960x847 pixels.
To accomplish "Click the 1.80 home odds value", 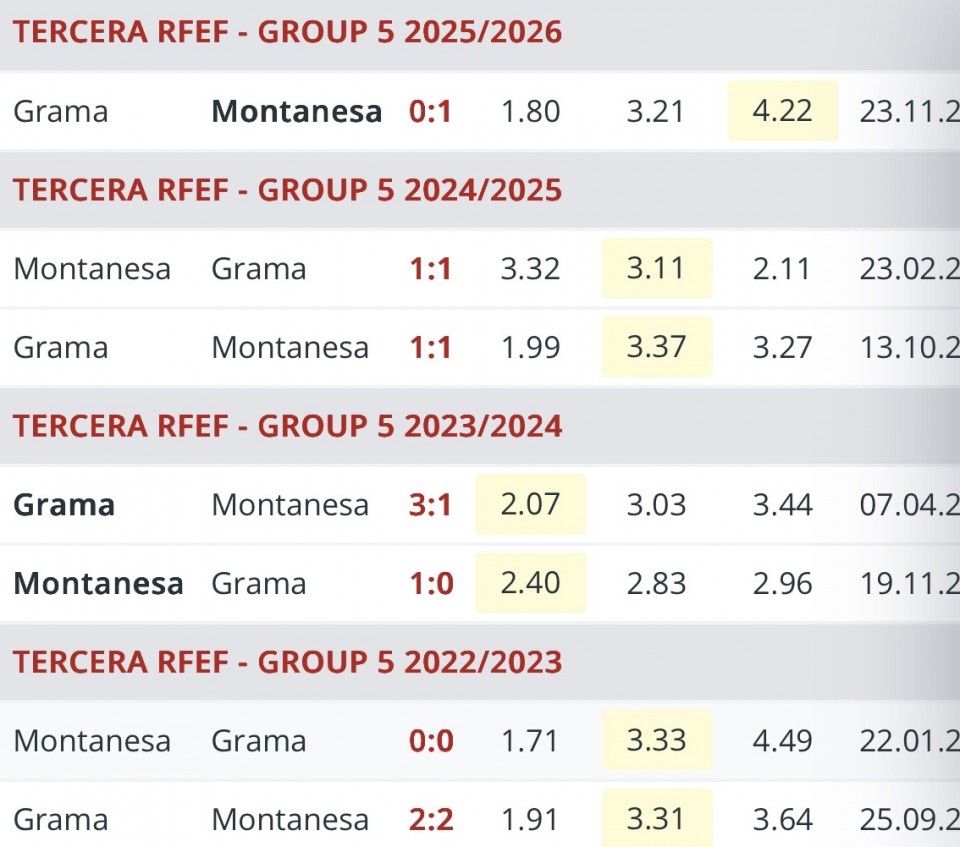I will pyautogui.click(x=530, y=111).
